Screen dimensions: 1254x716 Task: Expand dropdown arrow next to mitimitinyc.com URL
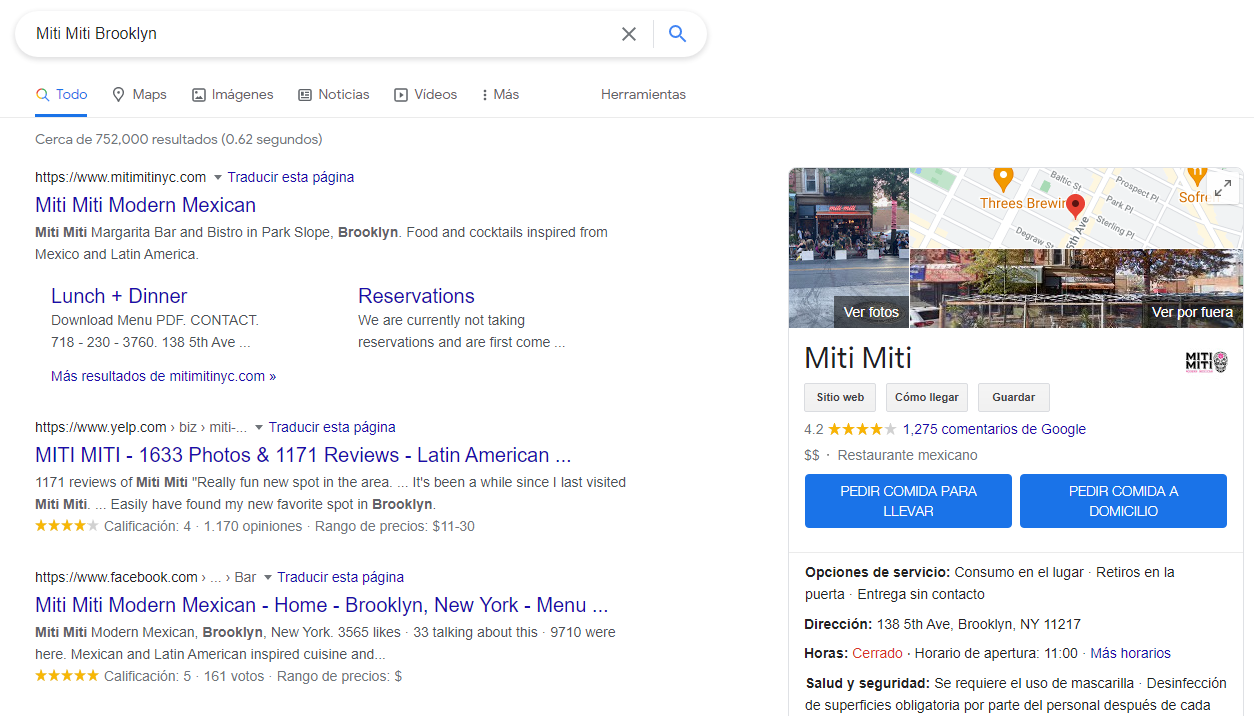coord(217,178)
